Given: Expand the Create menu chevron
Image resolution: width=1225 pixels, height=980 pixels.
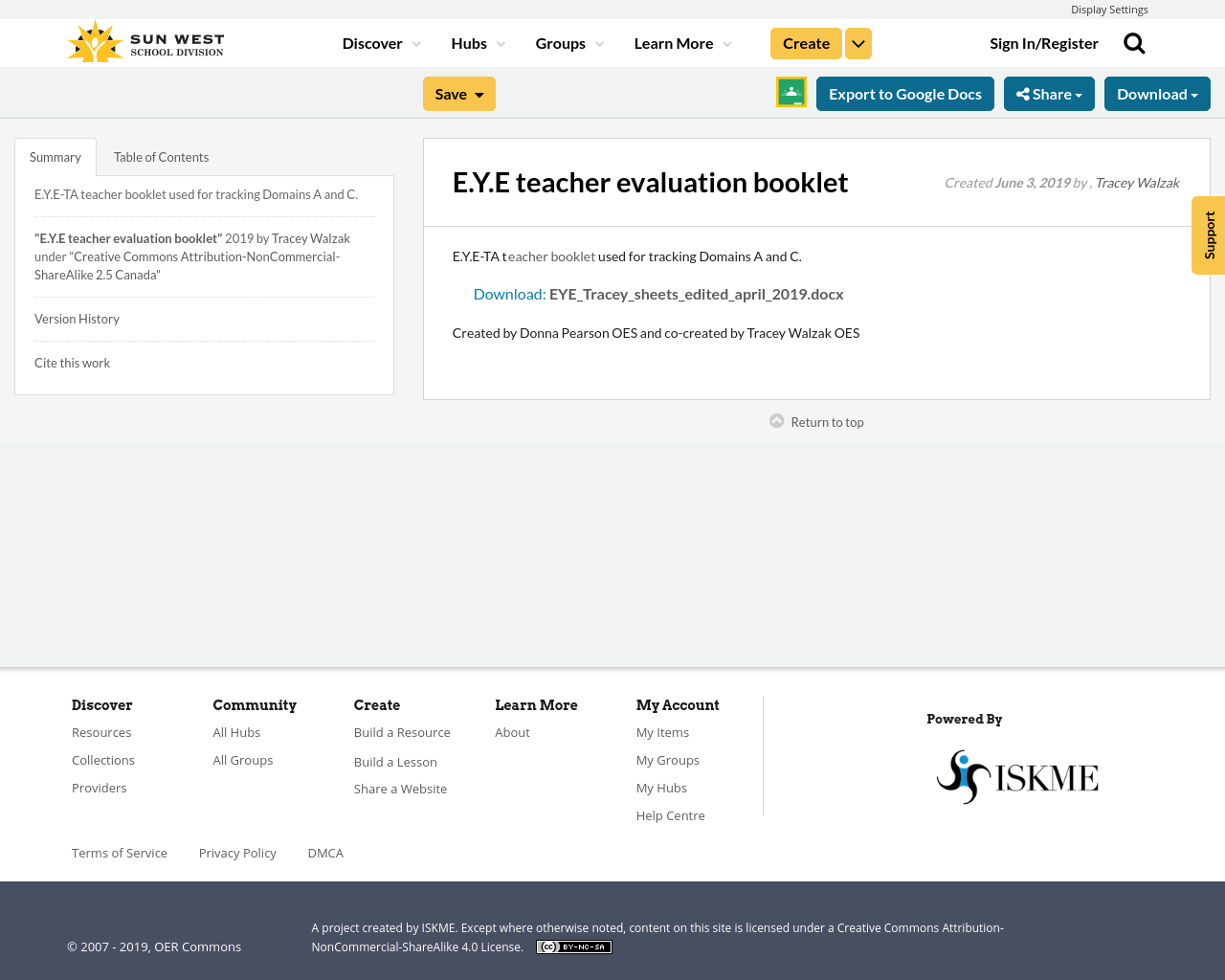Looking at the screenshot, I should (x=857, y=41).
